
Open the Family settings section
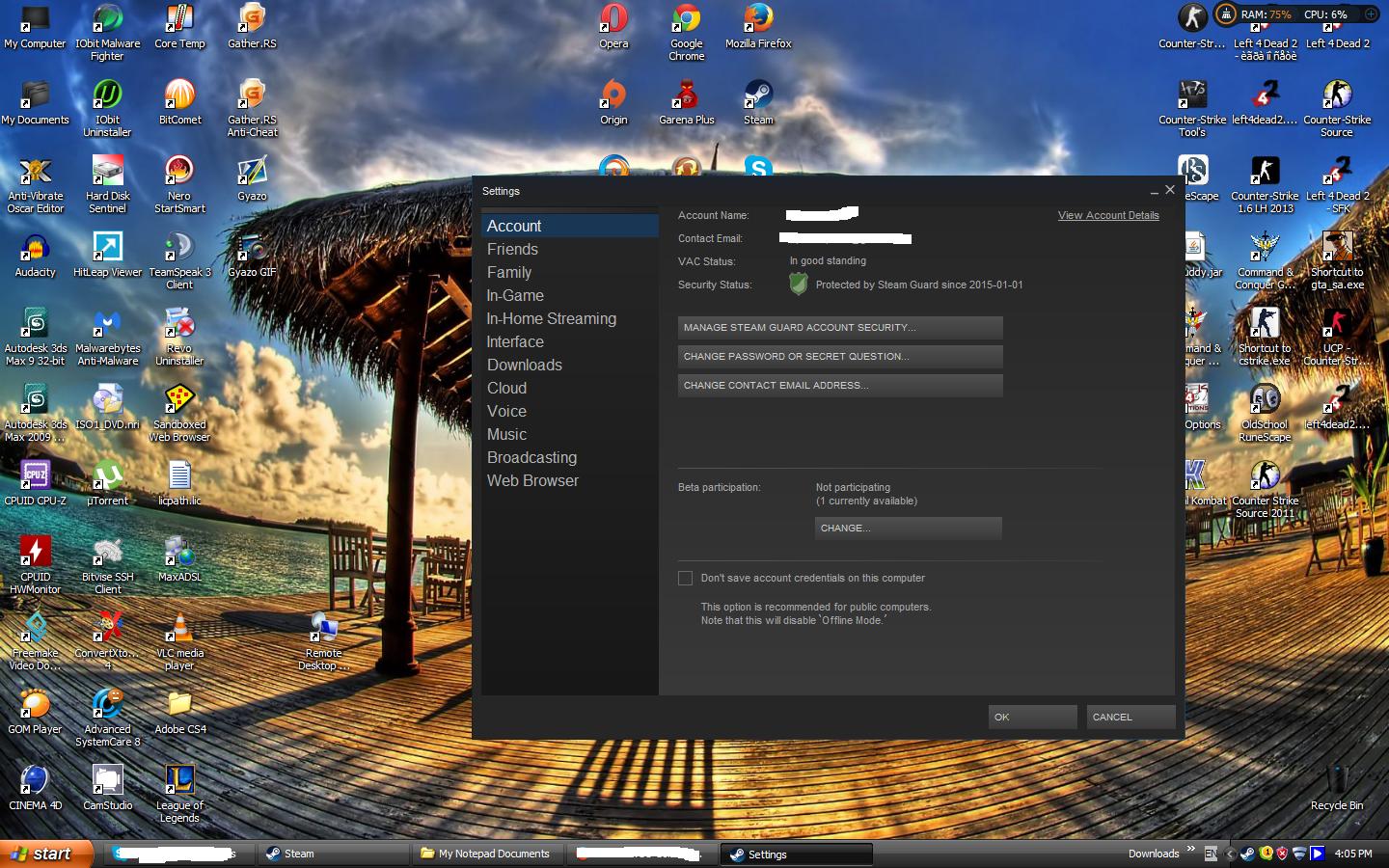pyautogui.click(x=570, y=272)
